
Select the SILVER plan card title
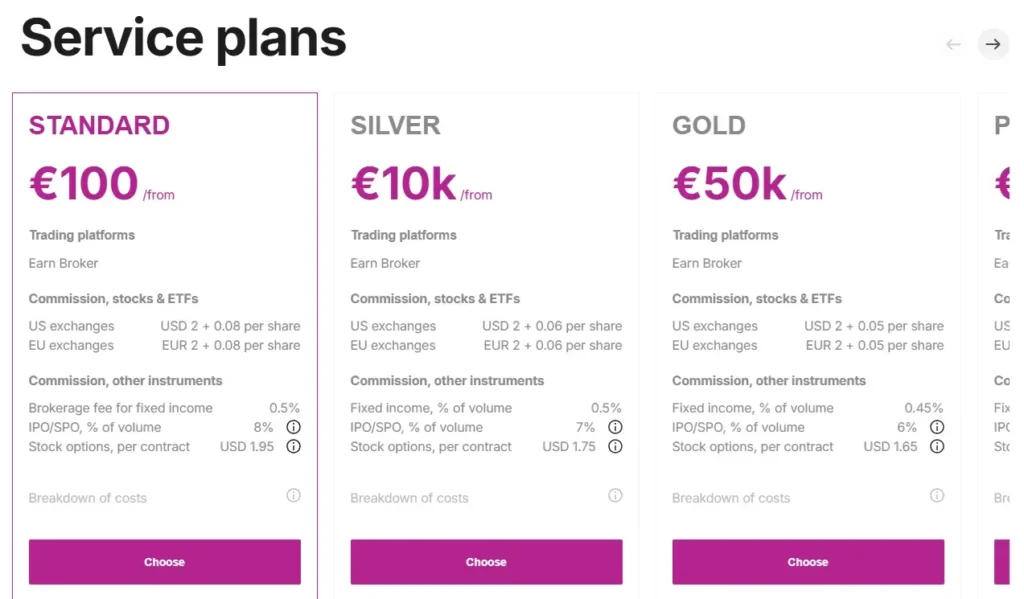coord(395,125)
